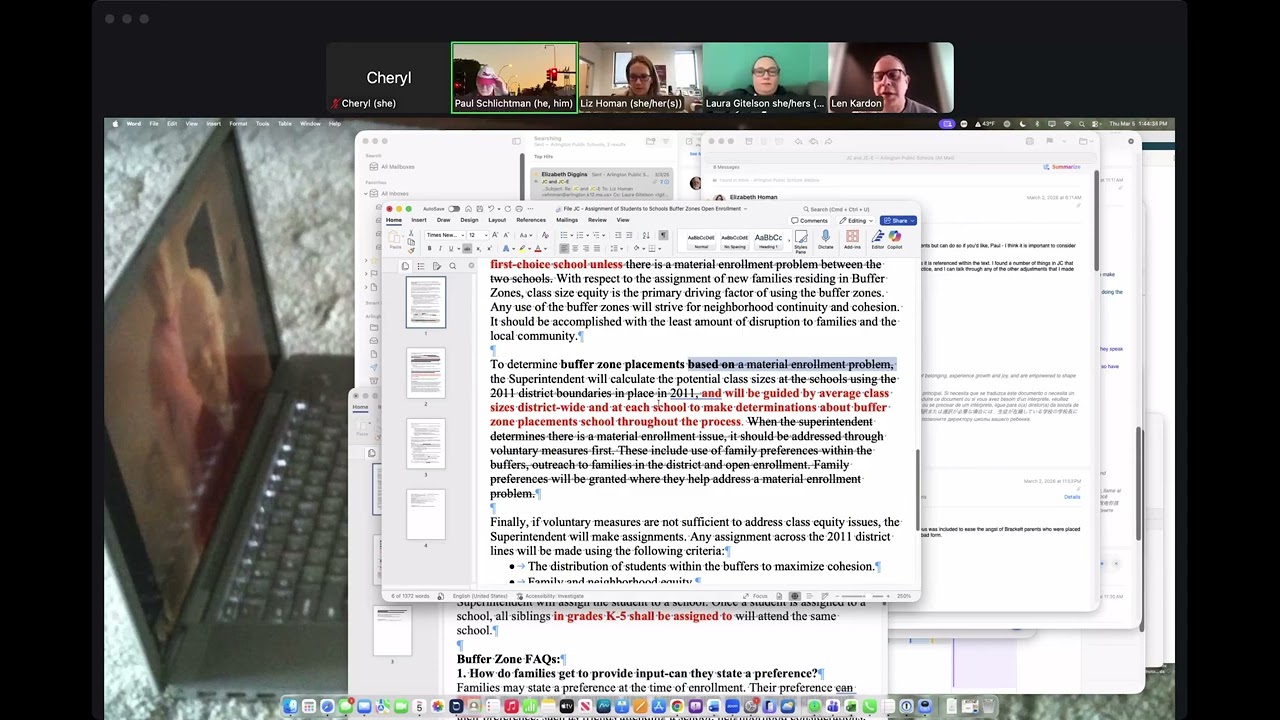Viewport: 1280px width, 720px height.
Task: Open the Format menu in the macOS menu bar
Action: pyautogui.click(x=238, y=124)
